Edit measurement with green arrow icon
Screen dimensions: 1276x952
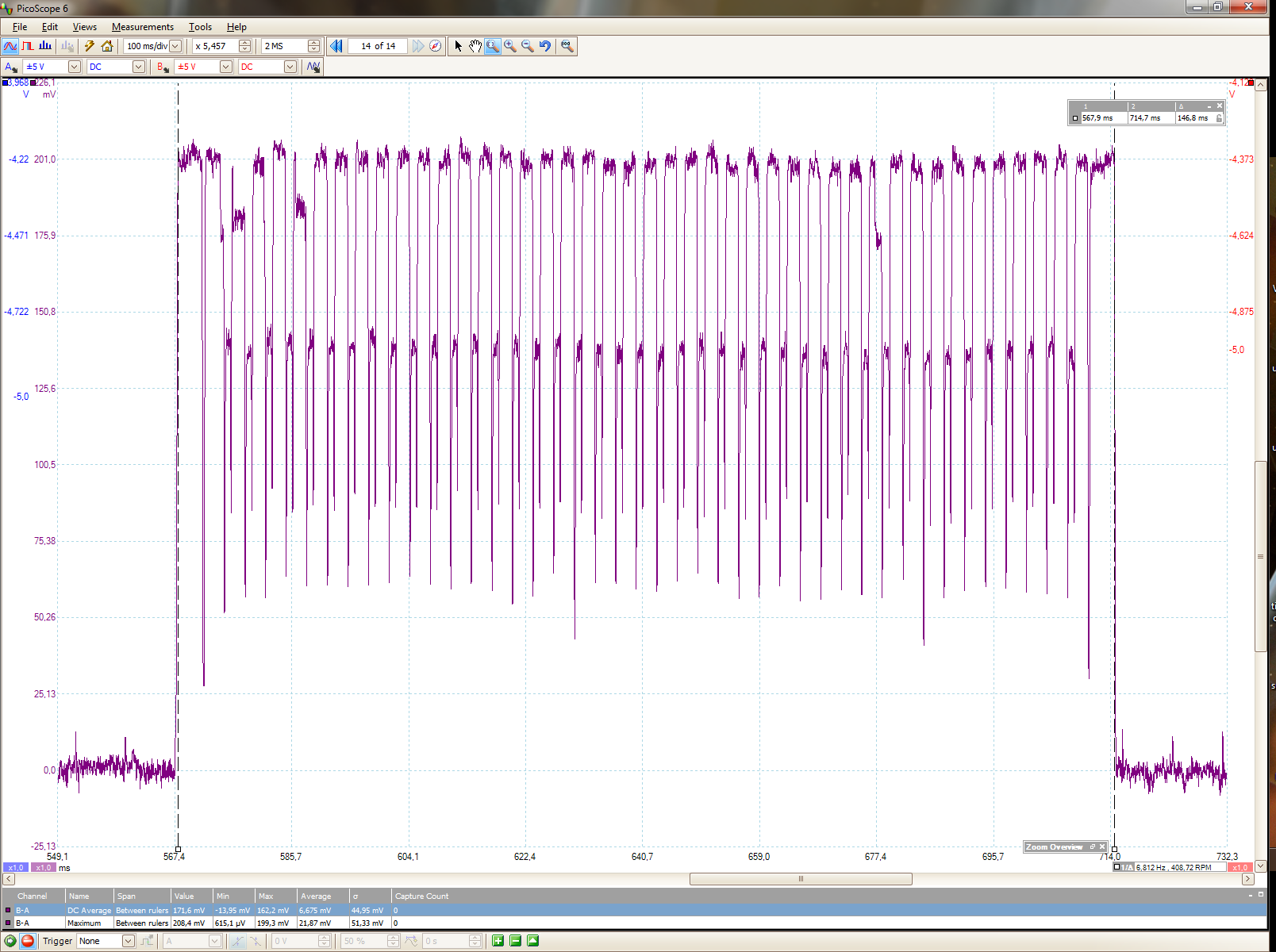[x=532, y=941]
